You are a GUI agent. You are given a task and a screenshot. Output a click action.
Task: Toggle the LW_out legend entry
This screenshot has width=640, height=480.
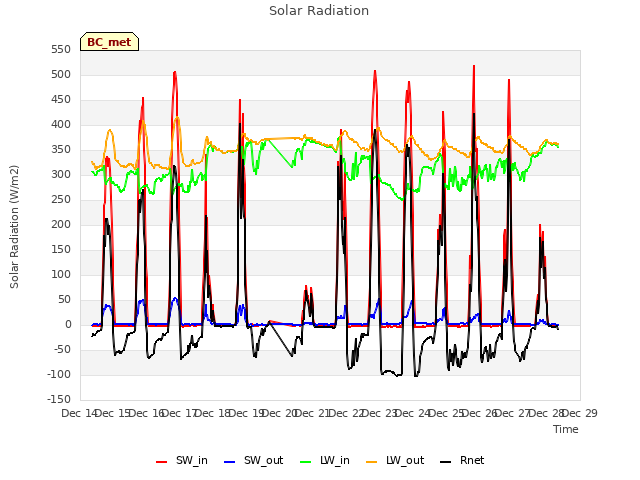pyautogui.click(x=395, y=461)
